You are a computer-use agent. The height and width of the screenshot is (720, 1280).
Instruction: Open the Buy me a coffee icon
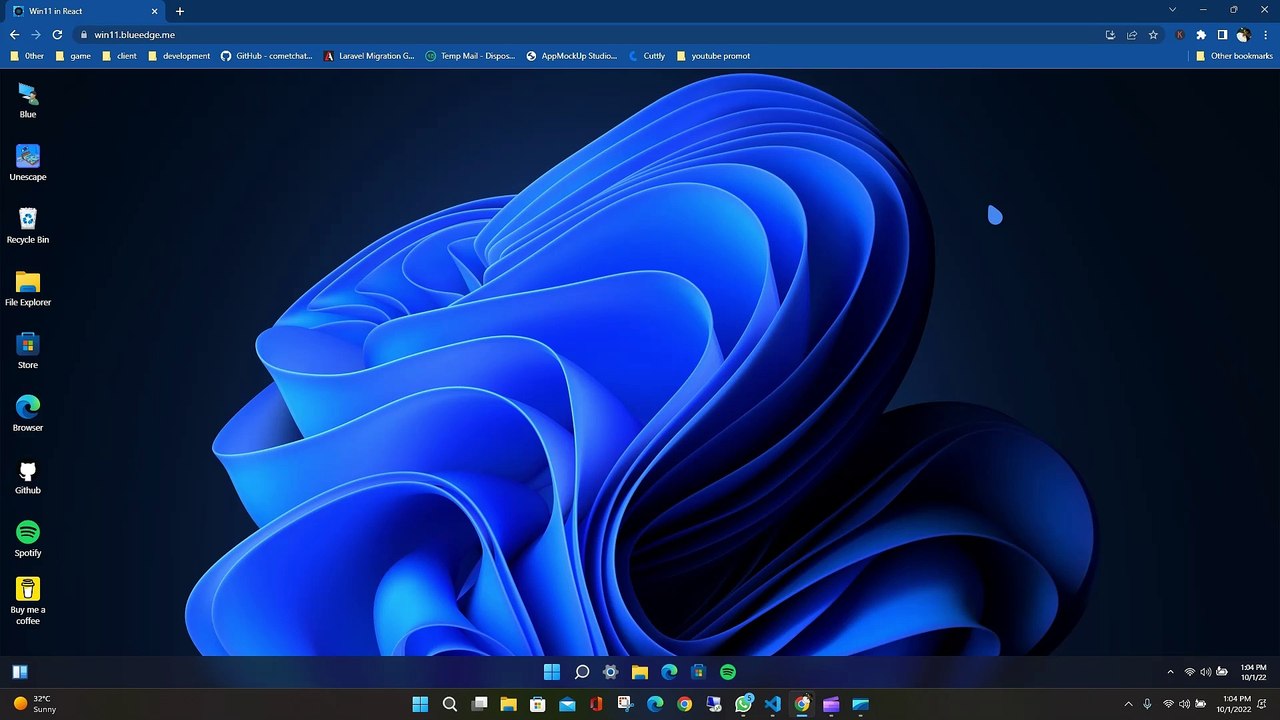coord(28,601)
